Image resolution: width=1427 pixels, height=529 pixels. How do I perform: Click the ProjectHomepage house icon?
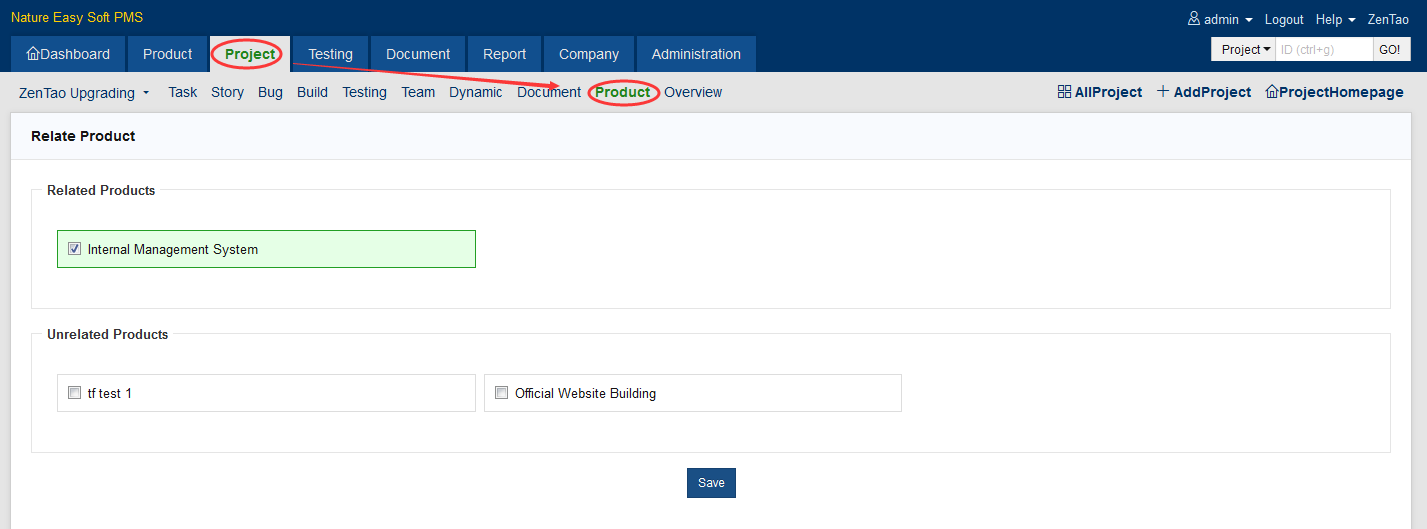[1272, 92]
